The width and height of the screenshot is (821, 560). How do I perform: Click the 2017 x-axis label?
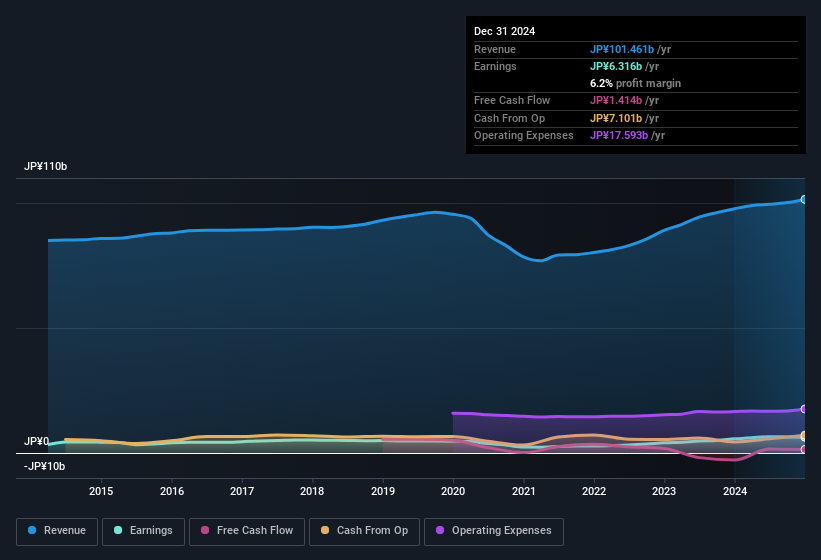pos(242,491)
